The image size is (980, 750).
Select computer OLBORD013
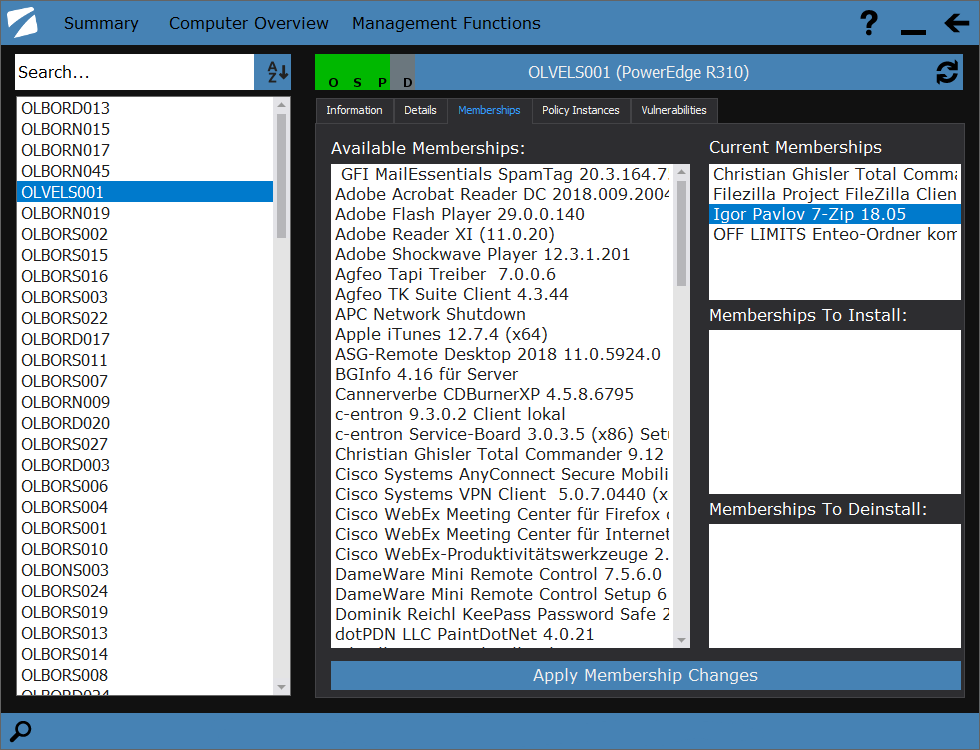pos(145,108)
